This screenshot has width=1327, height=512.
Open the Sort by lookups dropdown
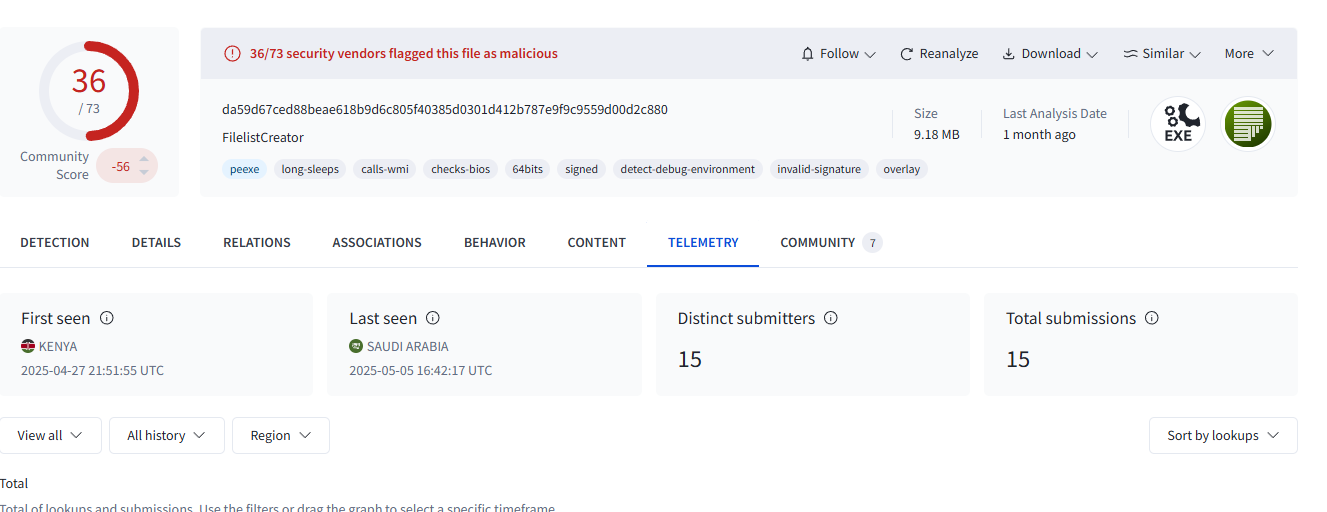(1223, 436)
